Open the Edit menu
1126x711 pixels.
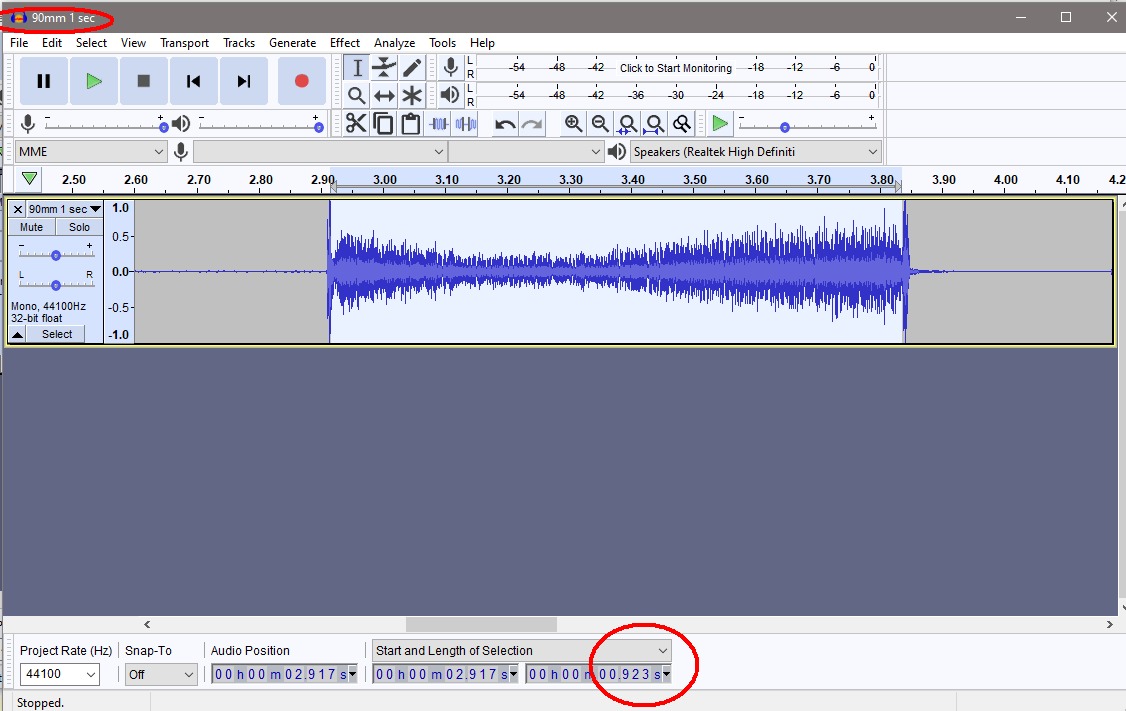click(x=52, y=43)
